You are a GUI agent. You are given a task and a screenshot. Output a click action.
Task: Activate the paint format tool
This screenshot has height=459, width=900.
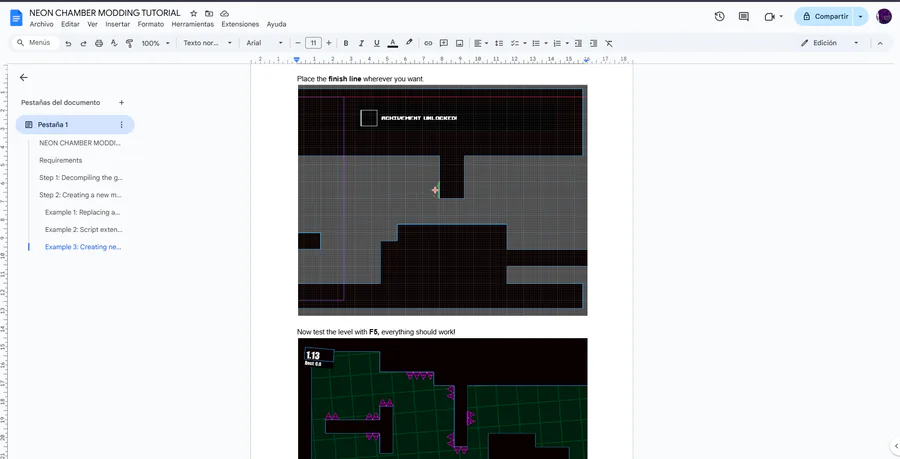[x=130, y=43]
